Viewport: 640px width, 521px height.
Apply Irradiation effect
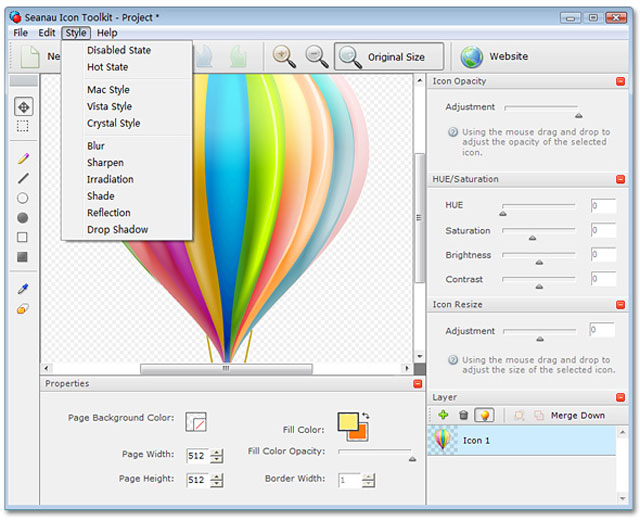110,179
